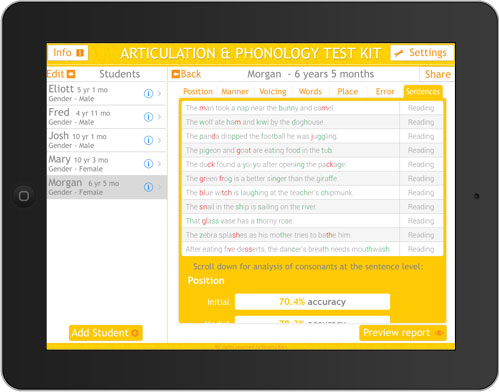Switch to the Position tab

(x=198, y=92)
